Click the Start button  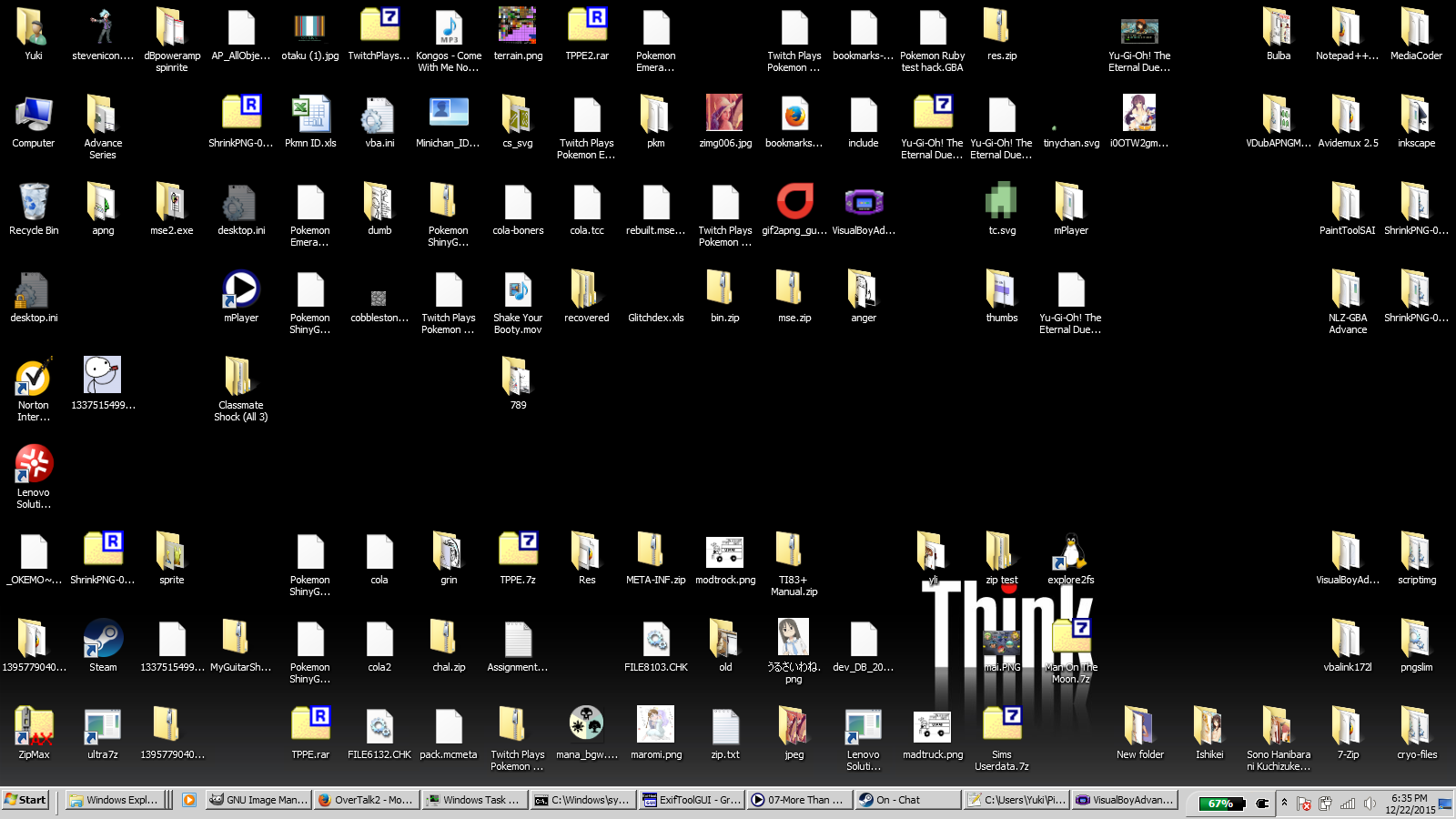[x=25, y=800]
